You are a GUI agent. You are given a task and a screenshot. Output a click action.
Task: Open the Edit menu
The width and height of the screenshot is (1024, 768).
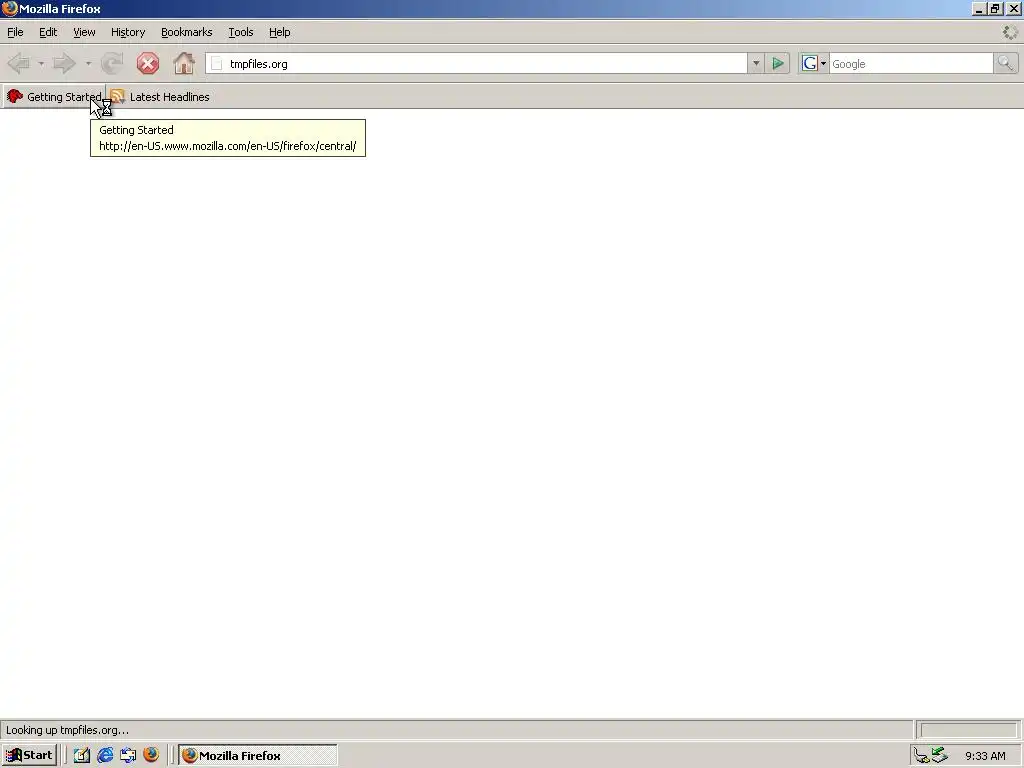48,32
